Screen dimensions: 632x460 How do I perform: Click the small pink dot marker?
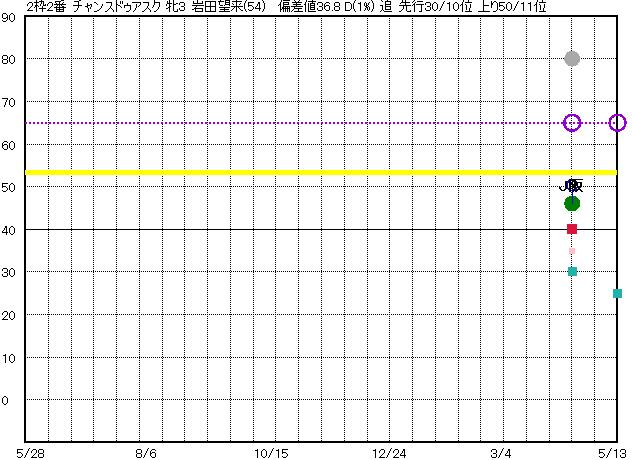click(572, 251)
